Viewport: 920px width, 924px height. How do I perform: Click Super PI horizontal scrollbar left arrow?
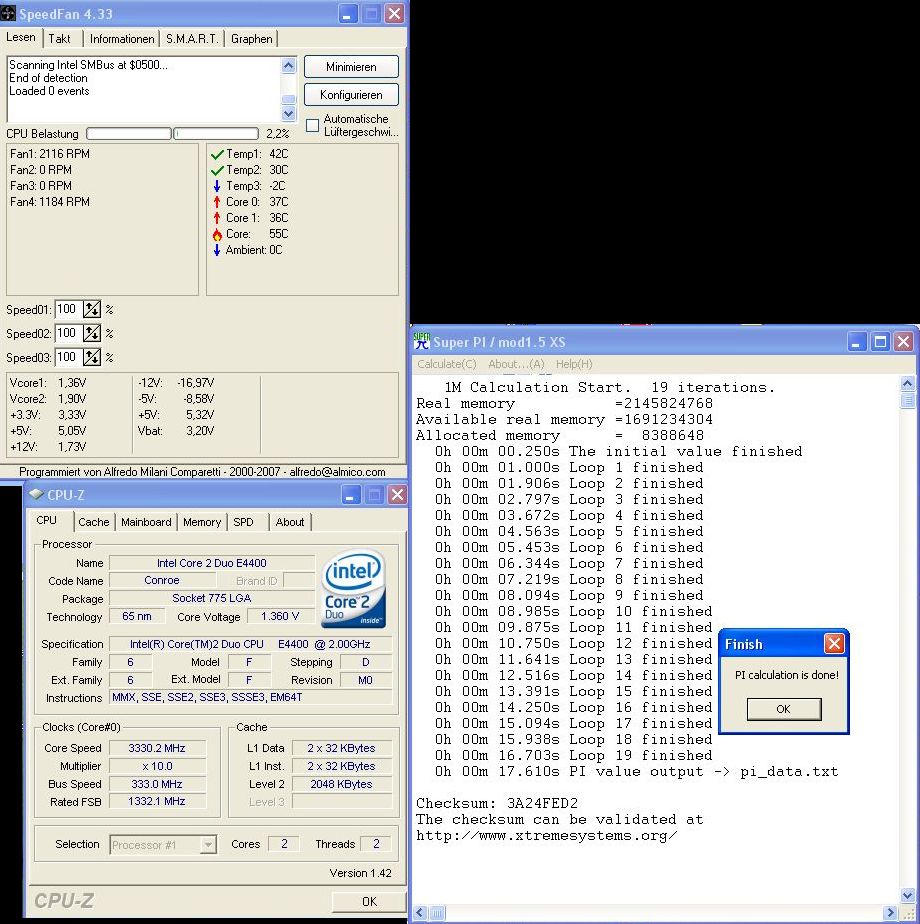coord(420,913)
